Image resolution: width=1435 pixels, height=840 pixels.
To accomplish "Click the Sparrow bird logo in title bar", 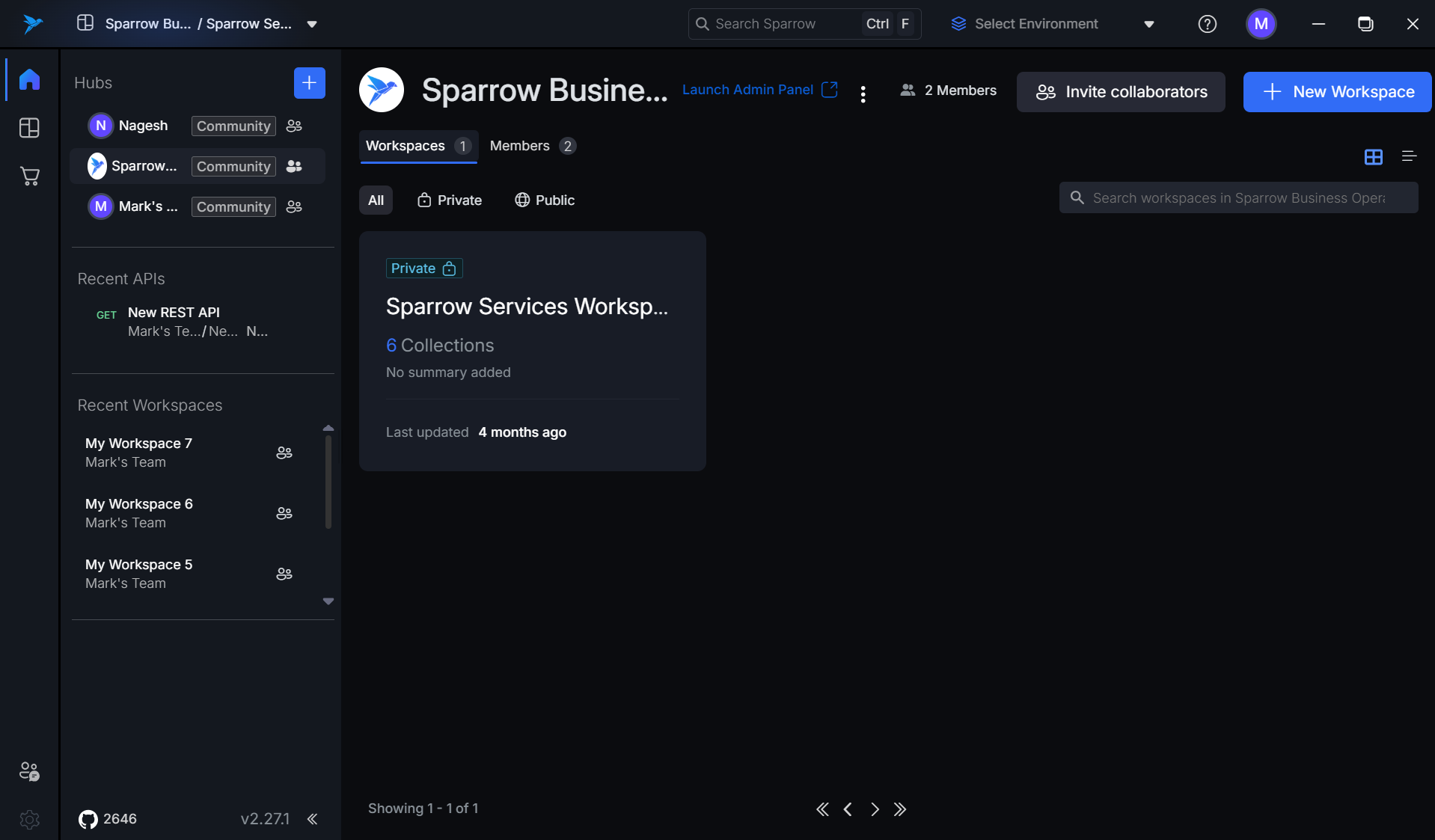I will pos(31,24).
